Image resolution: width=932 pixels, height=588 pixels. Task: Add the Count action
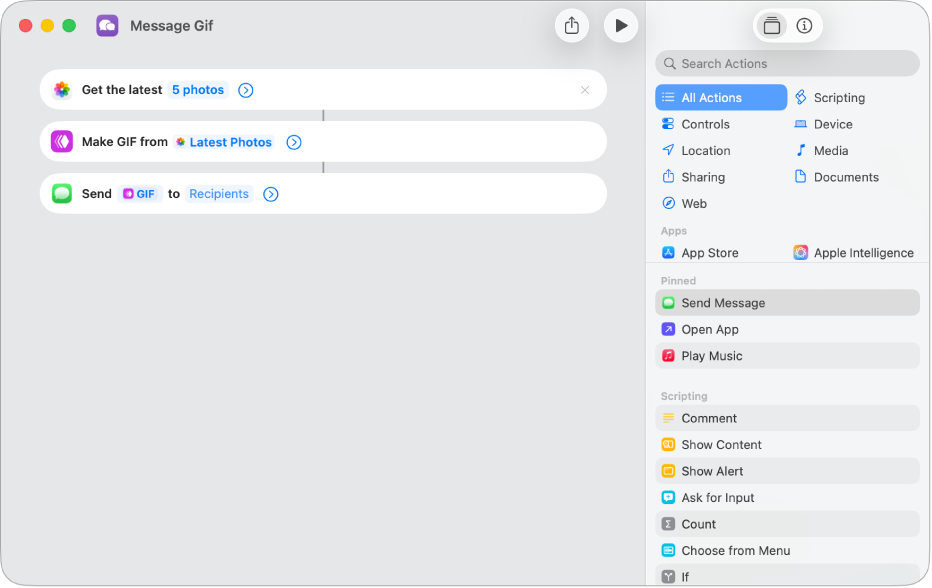coord(787,524)
